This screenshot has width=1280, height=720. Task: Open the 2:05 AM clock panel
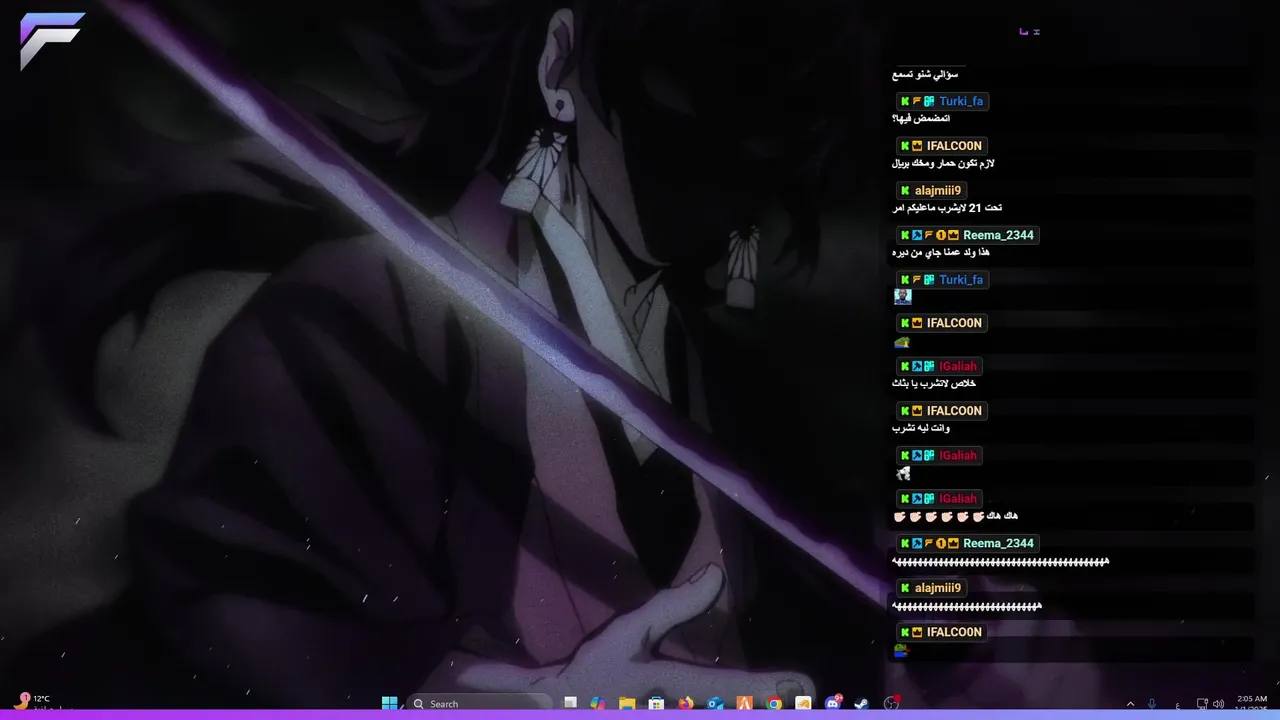[x=1252, y=704]
